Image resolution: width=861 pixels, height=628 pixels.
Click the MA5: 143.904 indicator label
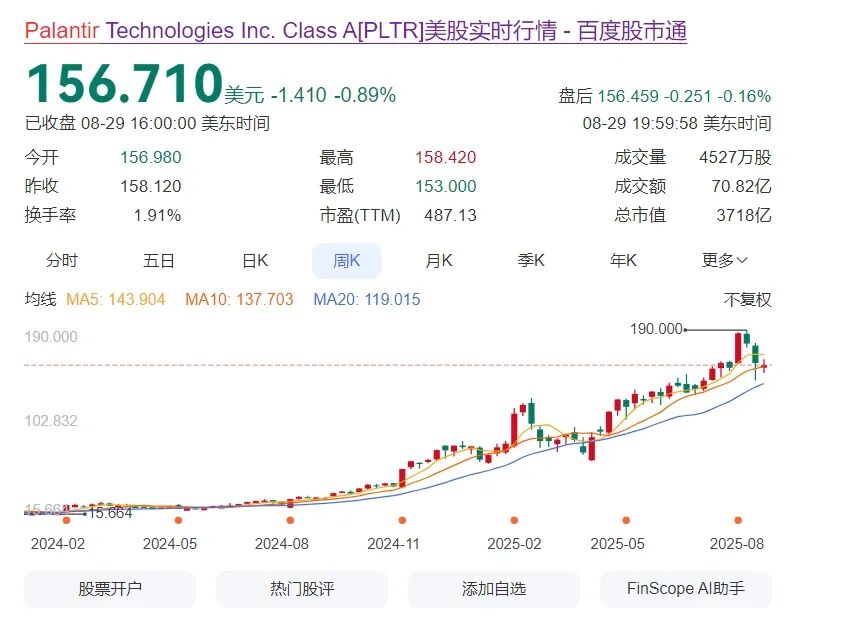pos(115,299)
